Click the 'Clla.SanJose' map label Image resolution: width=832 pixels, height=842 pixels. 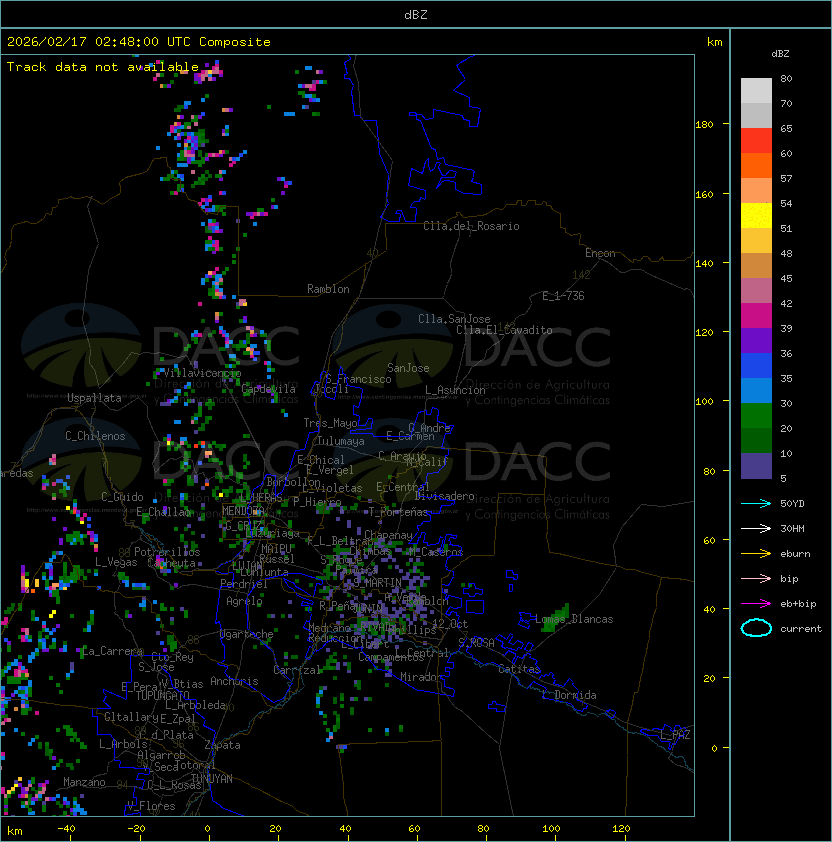(454, 319)
